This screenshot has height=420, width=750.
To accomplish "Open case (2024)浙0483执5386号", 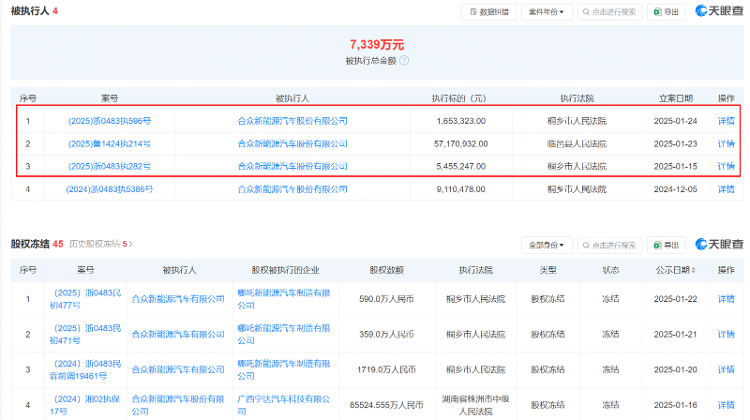I will point(109,189).
